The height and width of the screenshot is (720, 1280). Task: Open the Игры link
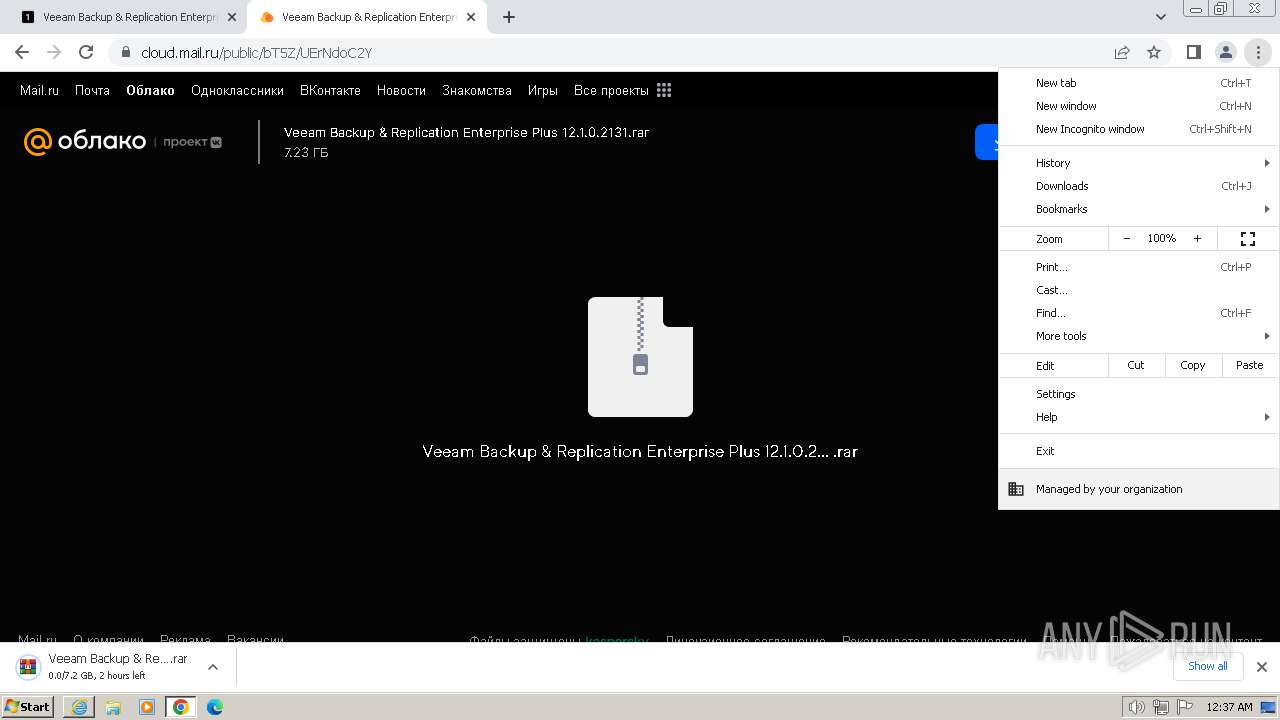[x=543, y=90]
